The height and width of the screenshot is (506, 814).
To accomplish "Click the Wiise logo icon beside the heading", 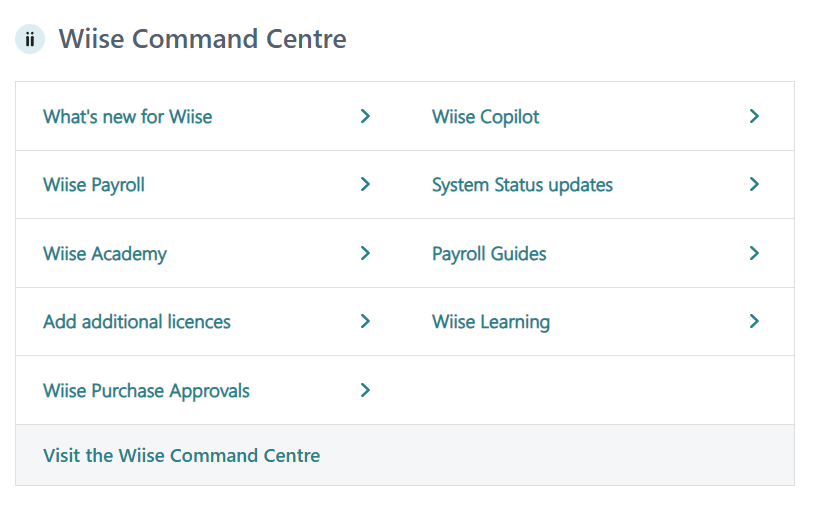I will click(30, 40).
